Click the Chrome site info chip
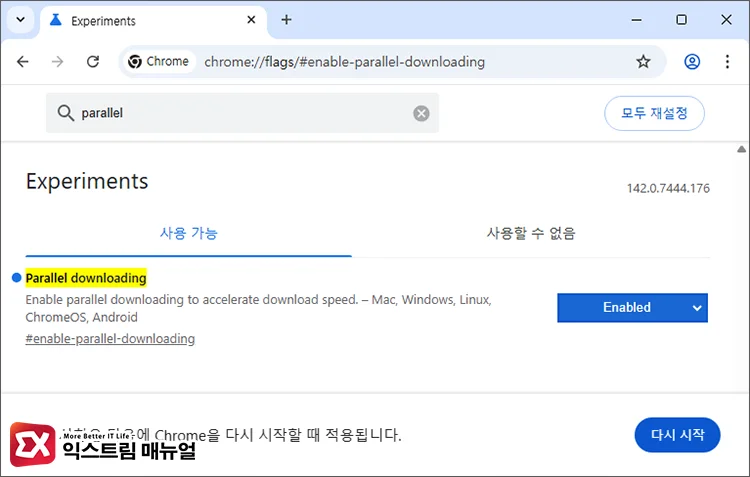The width and height of the screenshot is (750, 477). click(159, 62)
